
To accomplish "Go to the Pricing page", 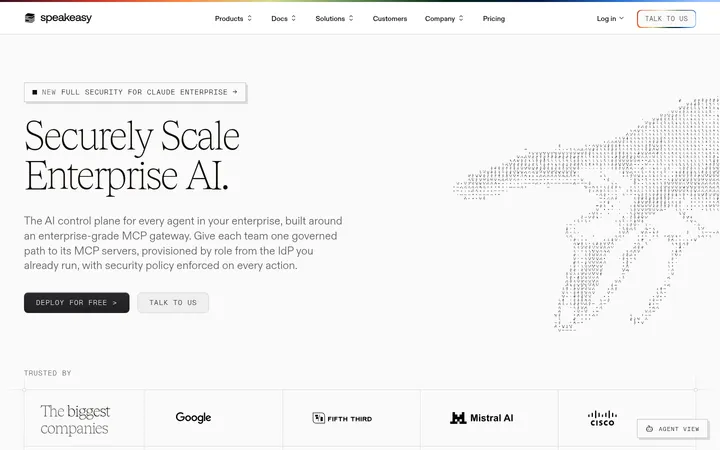I will pos(494,19).
